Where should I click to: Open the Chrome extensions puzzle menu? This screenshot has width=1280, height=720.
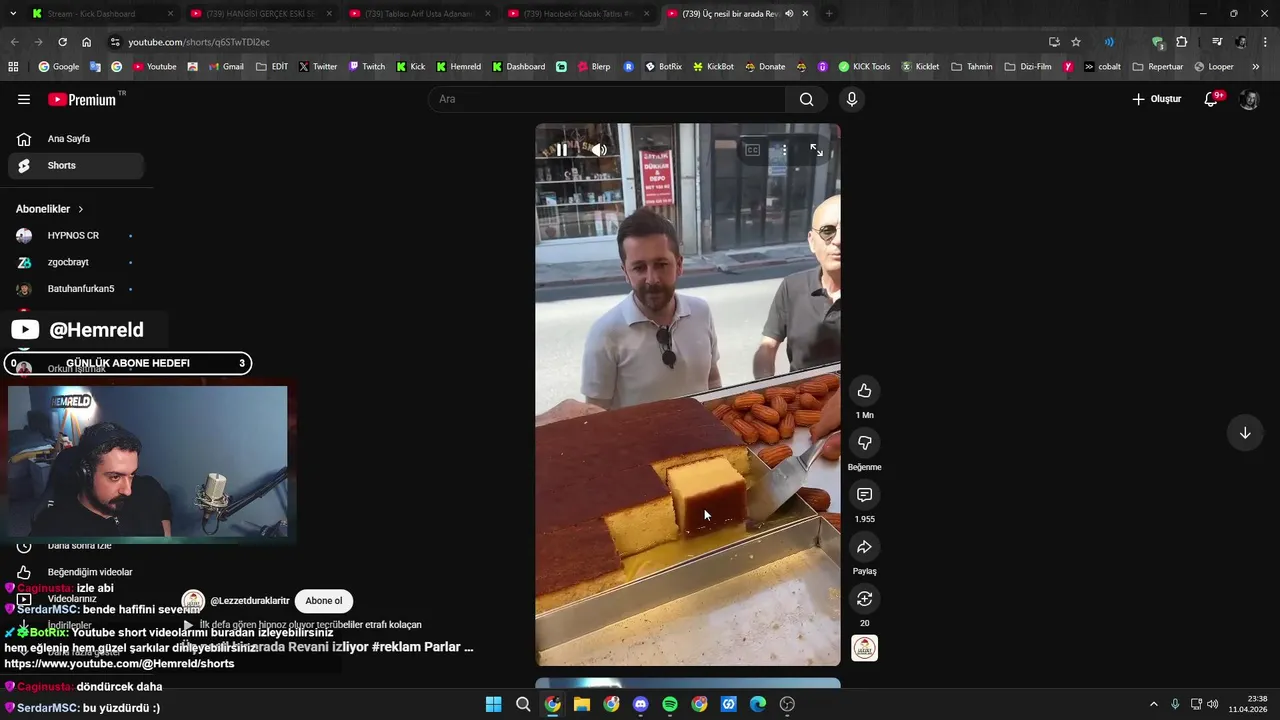(x=1182, y=42)
